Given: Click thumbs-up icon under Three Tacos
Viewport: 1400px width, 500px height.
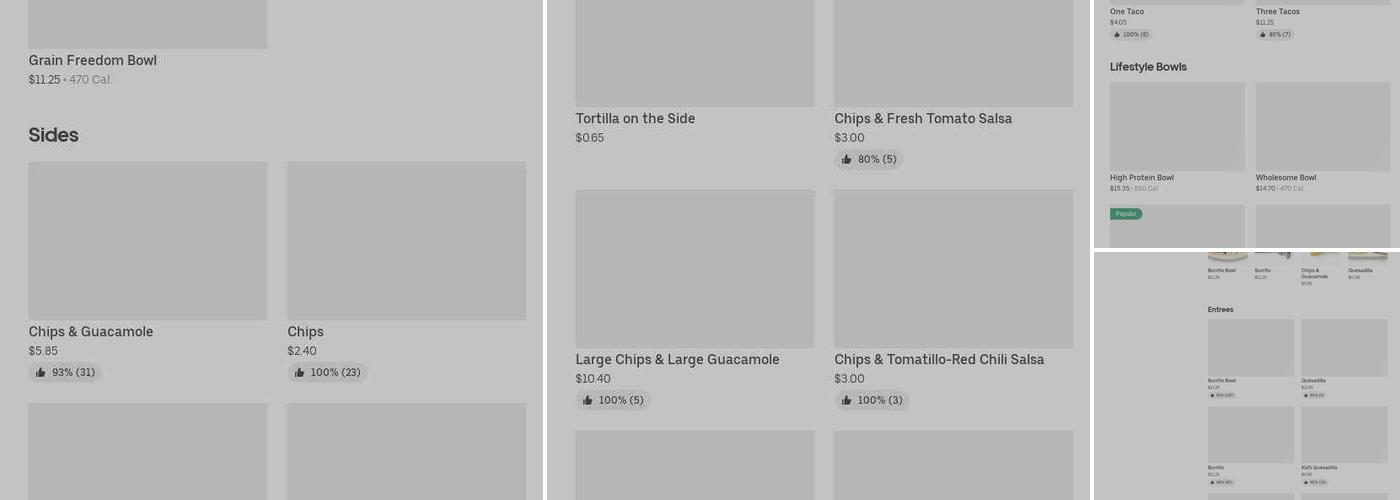Looking at the screenshot, I should 1263,35.
